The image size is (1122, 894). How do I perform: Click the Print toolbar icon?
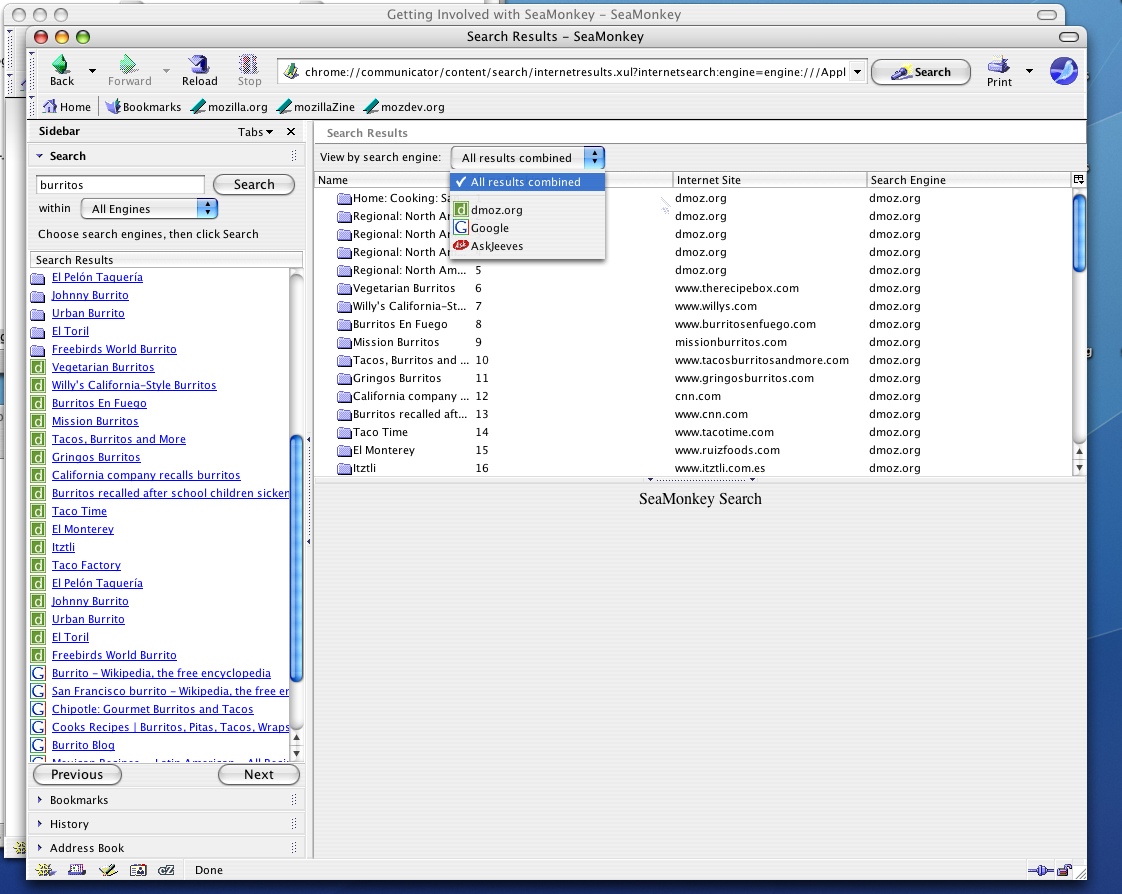[x=999, y=66]
